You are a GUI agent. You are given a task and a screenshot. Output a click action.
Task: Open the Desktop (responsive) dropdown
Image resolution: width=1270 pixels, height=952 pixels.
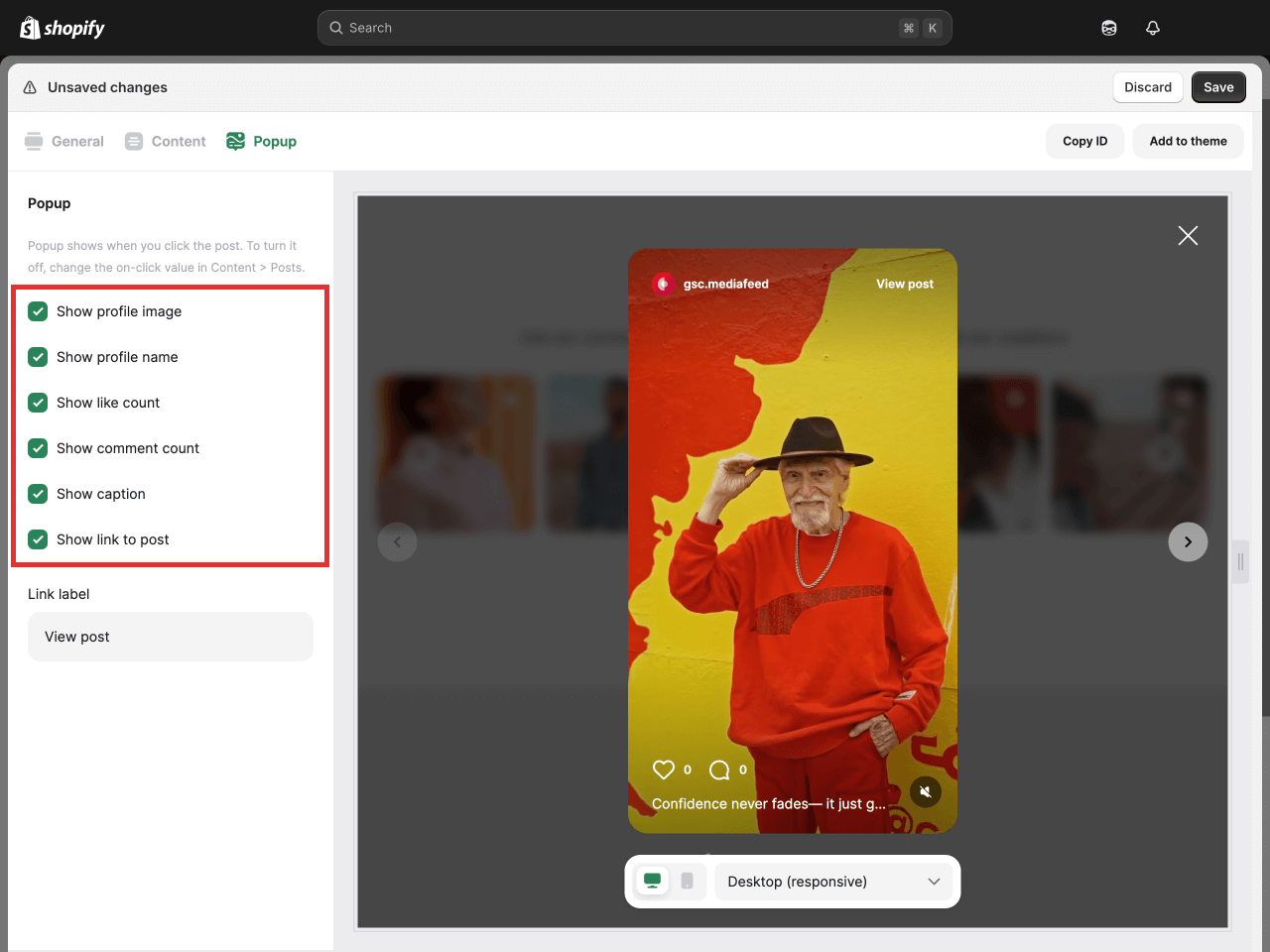click(833, 882)
